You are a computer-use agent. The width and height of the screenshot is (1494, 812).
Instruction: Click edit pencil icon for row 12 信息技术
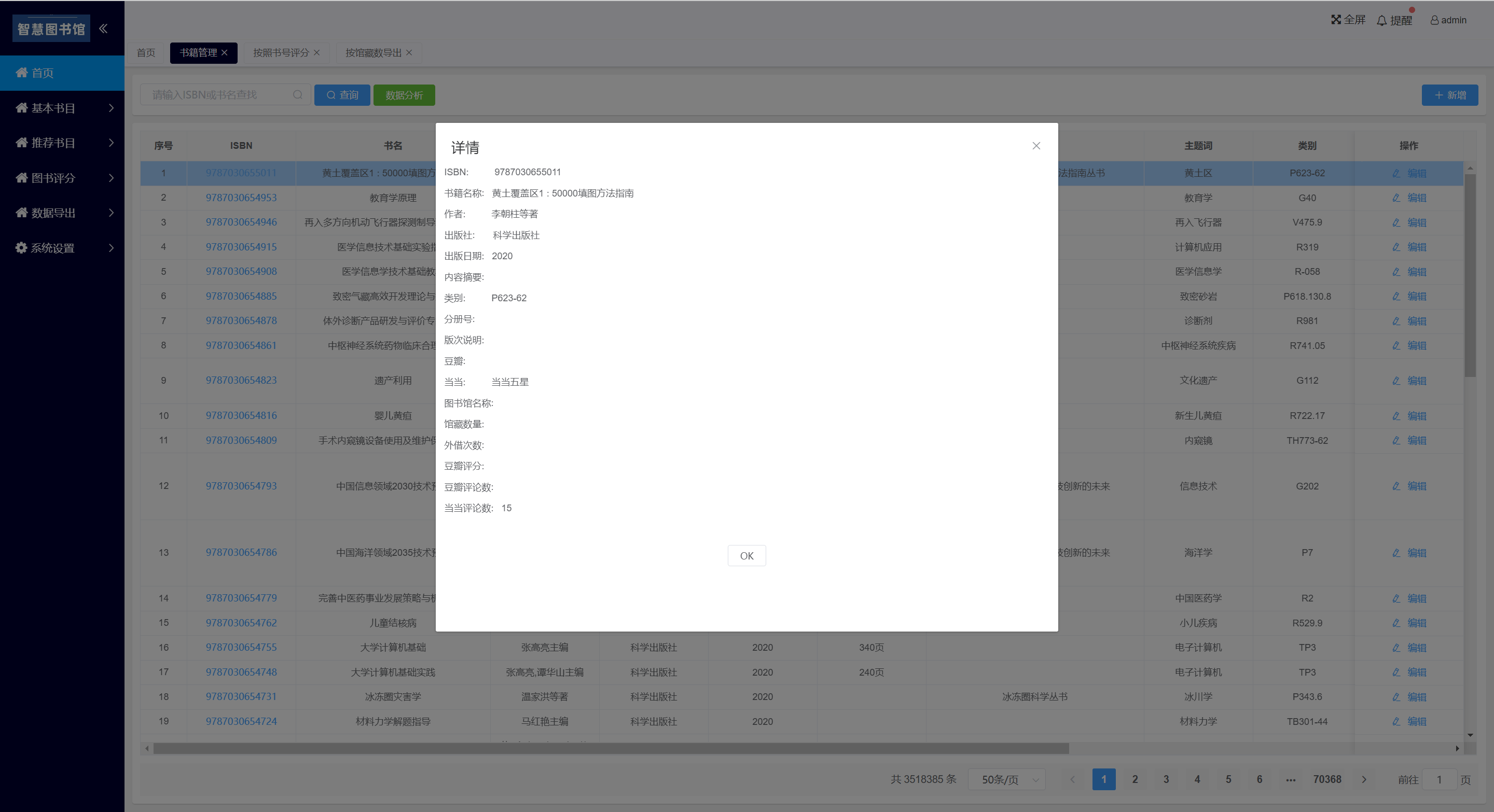click(x=1396, y=486)
